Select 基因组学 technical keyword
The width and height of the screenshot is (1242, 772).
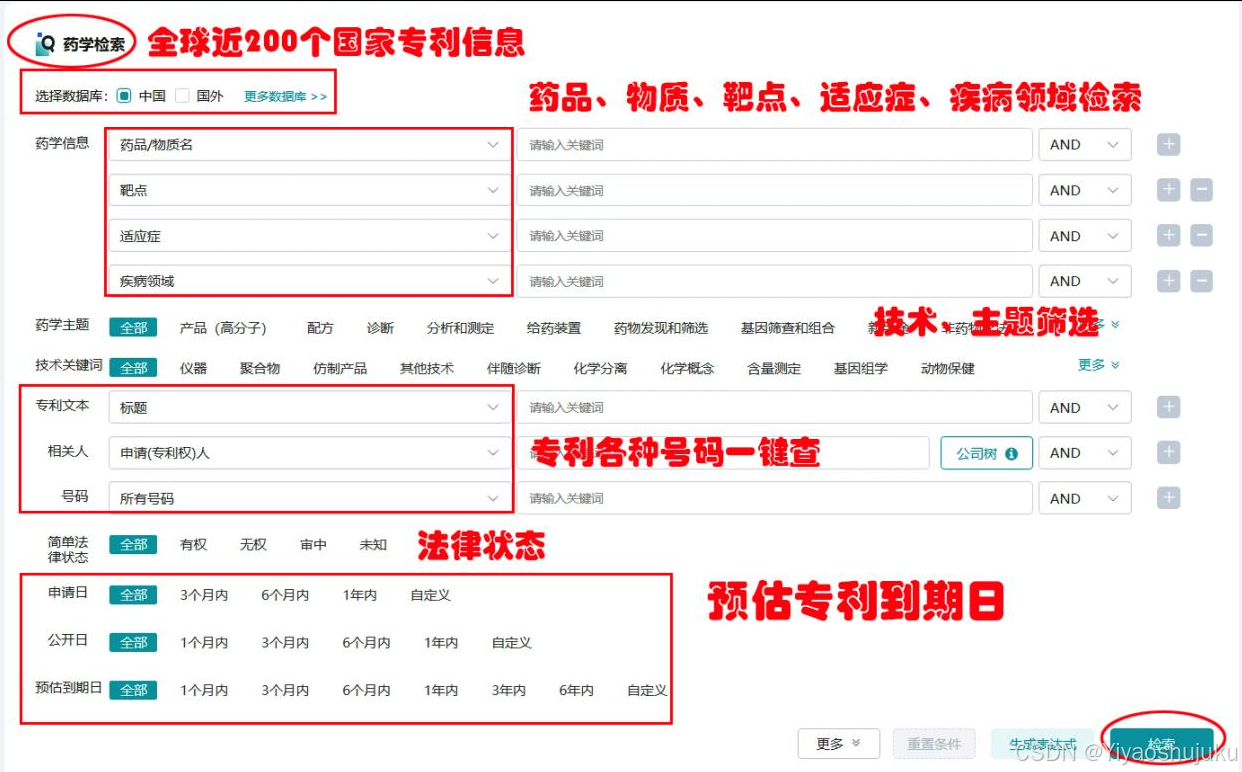coord(860,368)
